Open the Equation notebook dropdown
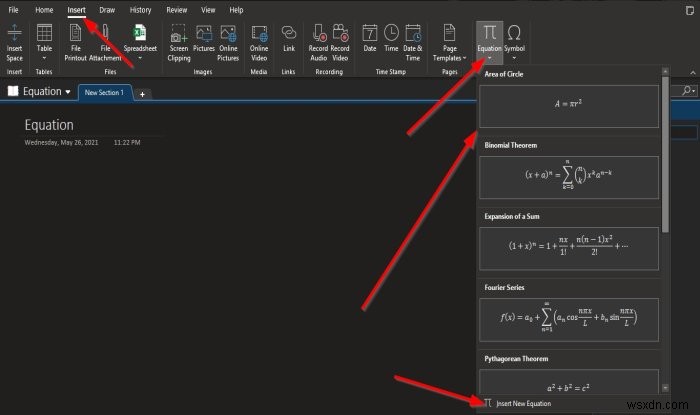Screen dimensions: 700x415 coord(68,92)
